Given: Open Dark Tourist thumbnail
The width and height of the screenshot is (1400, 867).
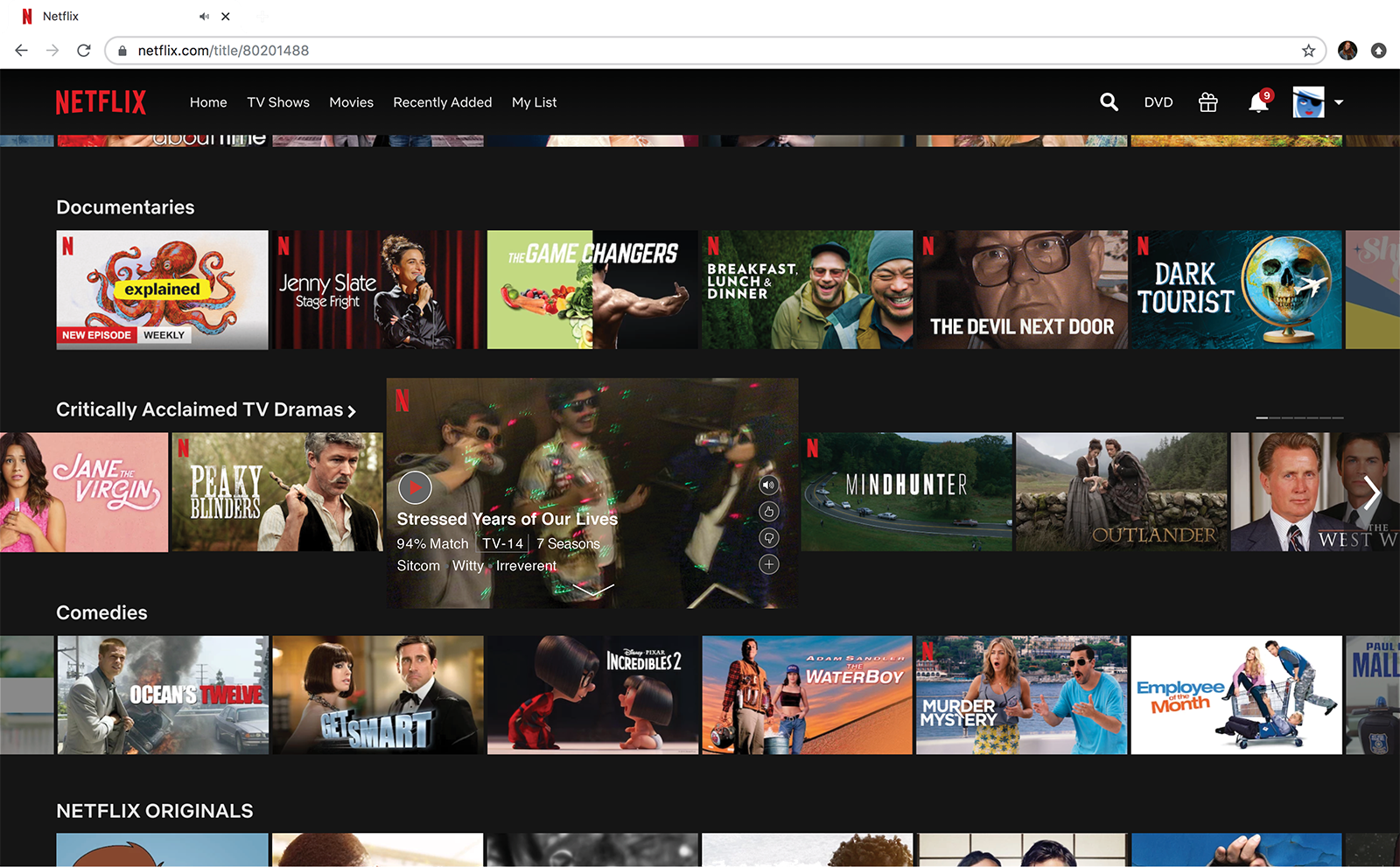Looking at the screenshot, I should click(1236, 290).
